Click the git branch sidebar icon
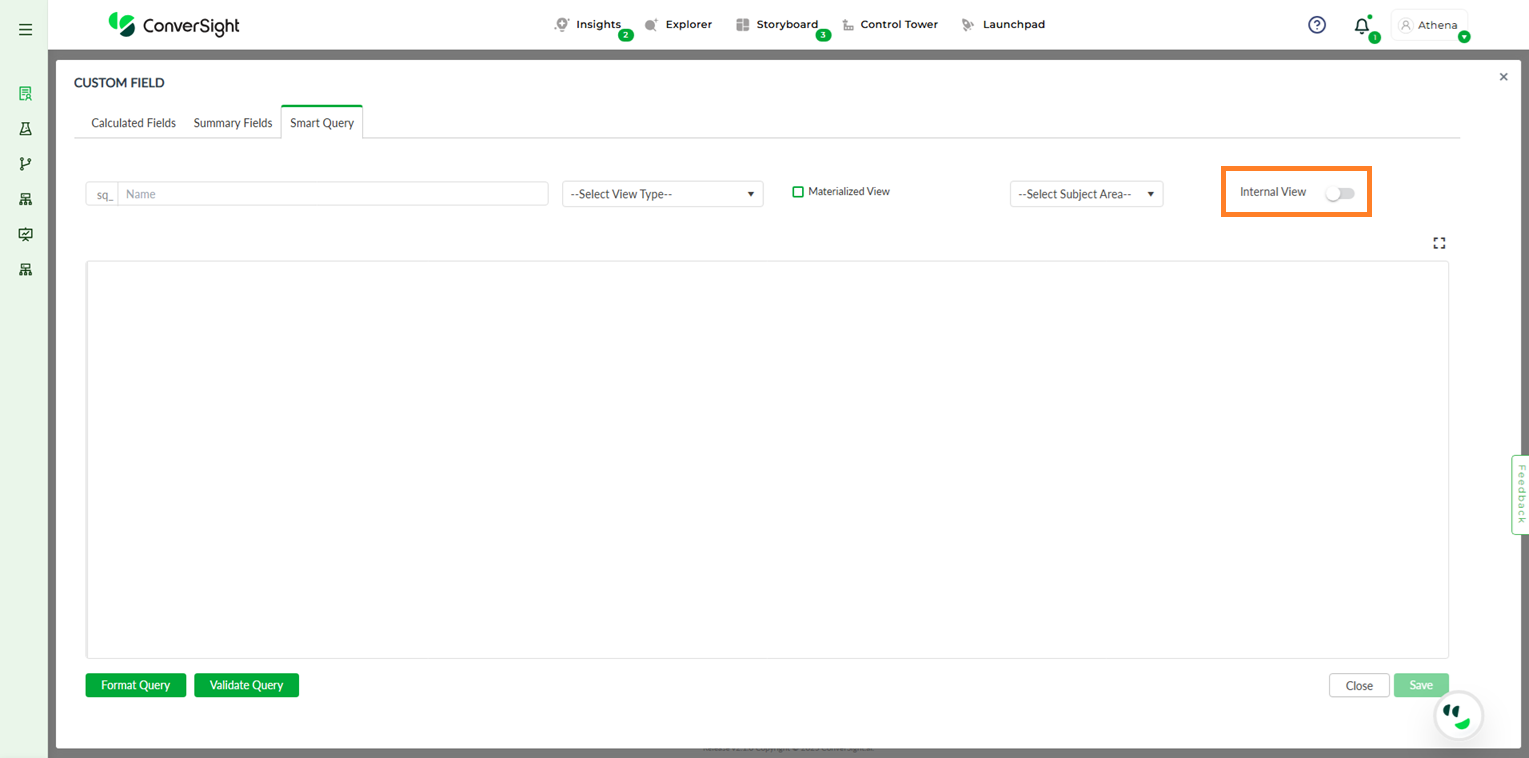The image size is (1529, 758). (26, 164)
